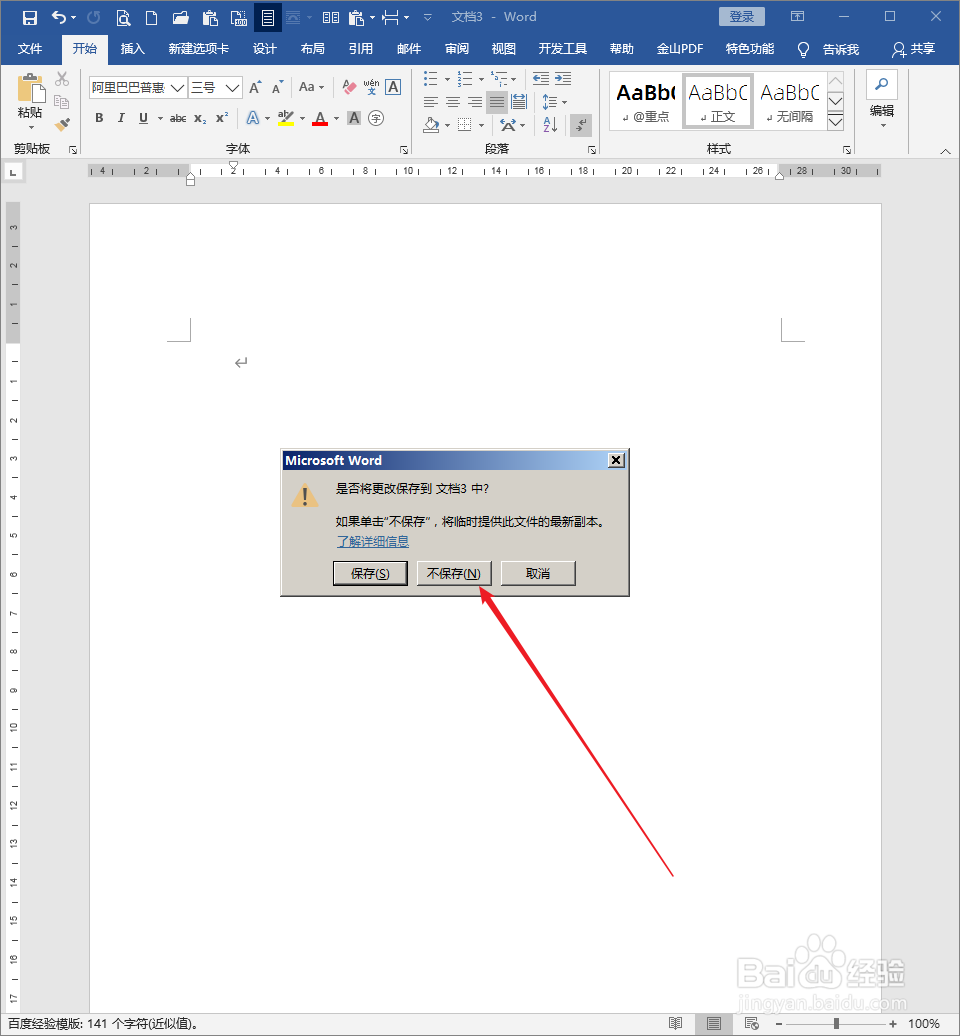Click the Paste clipboard icon
Screen dimensions: 960x1036
click(x=30, y=89)
